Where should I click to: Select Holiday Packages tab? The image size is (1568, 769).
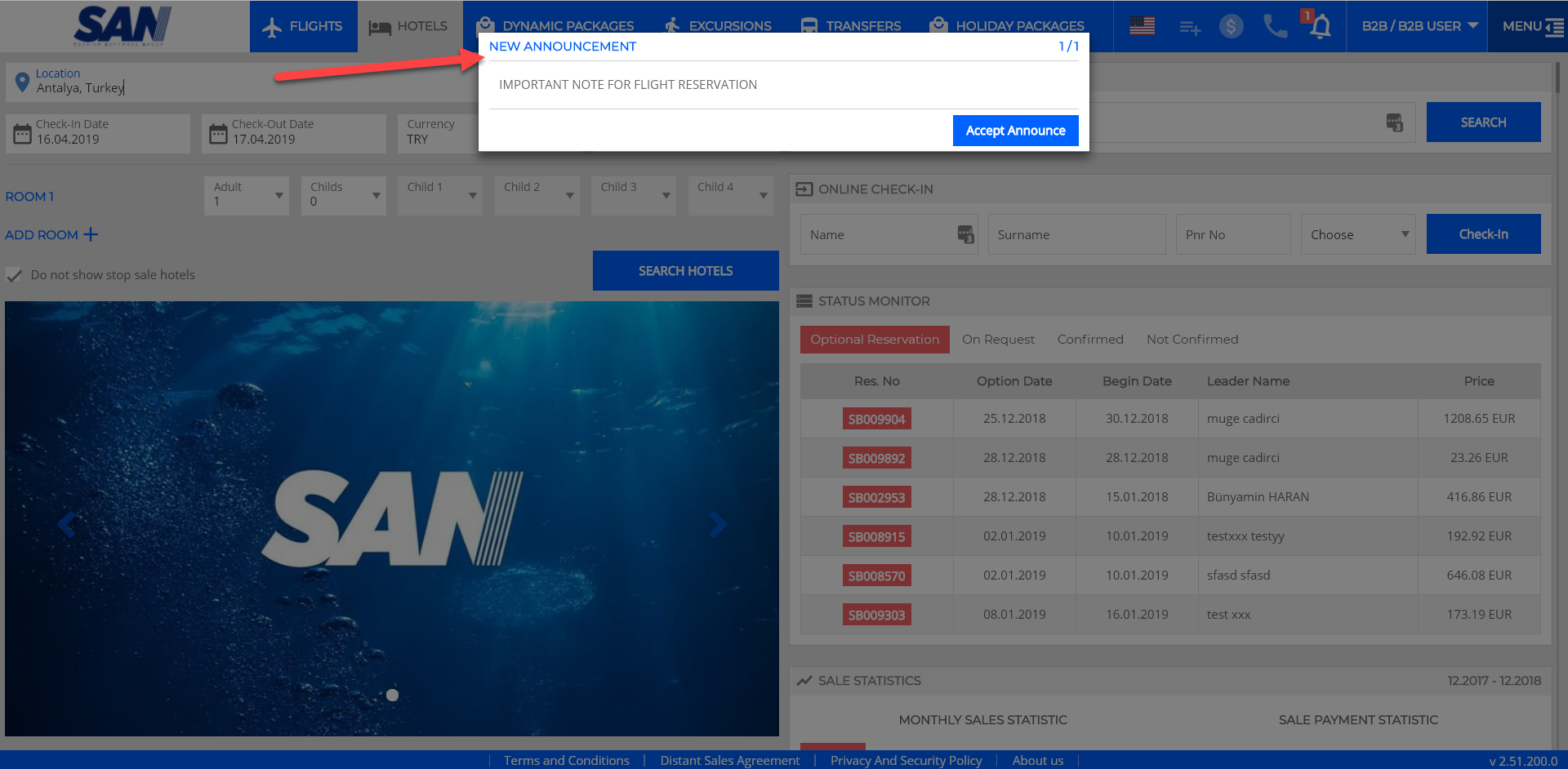tap(1008, 26)
